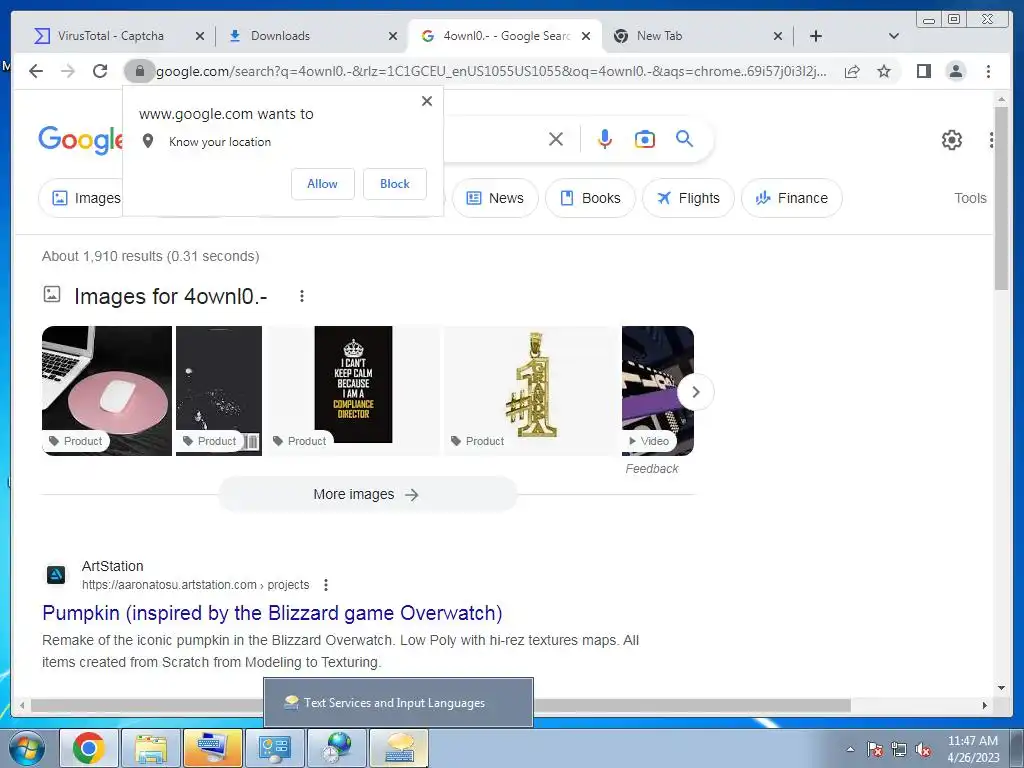Image resolution: width=1024 pixels, height=768 pixels.
Task: Click the vertical scrollbar thumb
Action: click(x=1001, y=198)
